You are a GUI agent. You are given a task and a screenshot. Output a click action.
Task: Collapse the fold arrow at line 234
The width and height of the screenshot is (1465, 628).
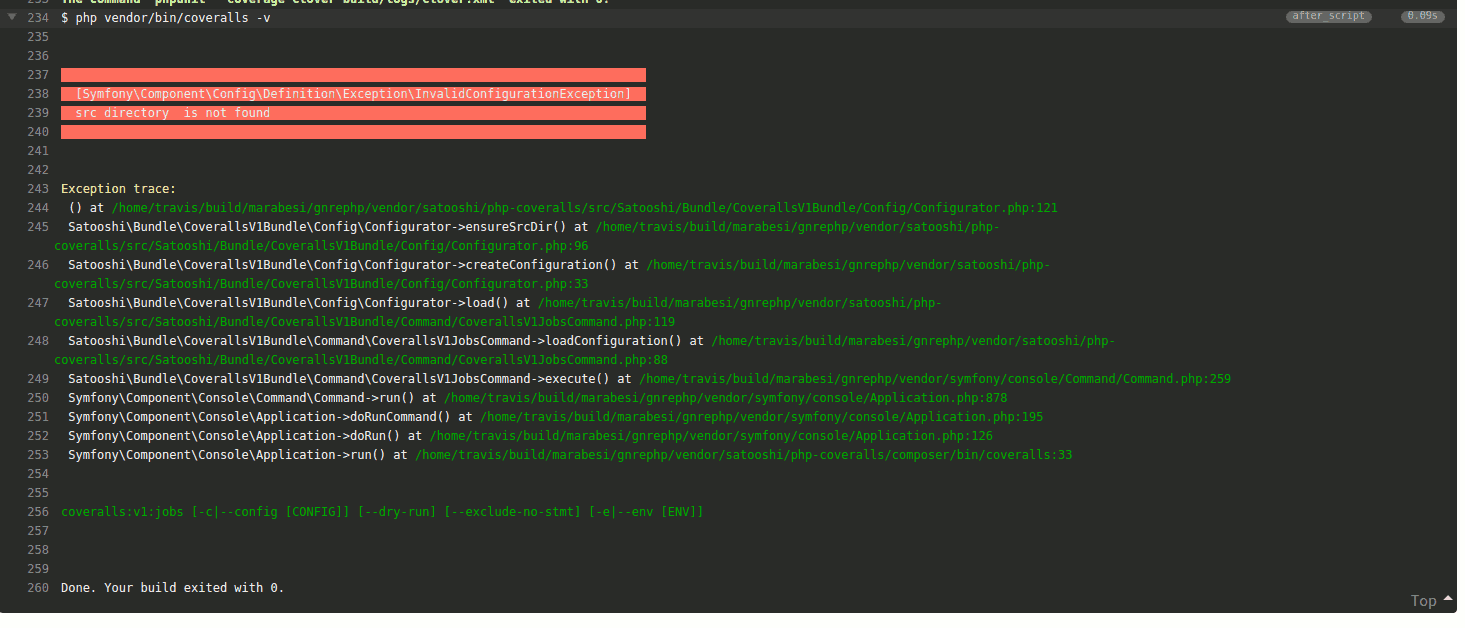[12, 17]
